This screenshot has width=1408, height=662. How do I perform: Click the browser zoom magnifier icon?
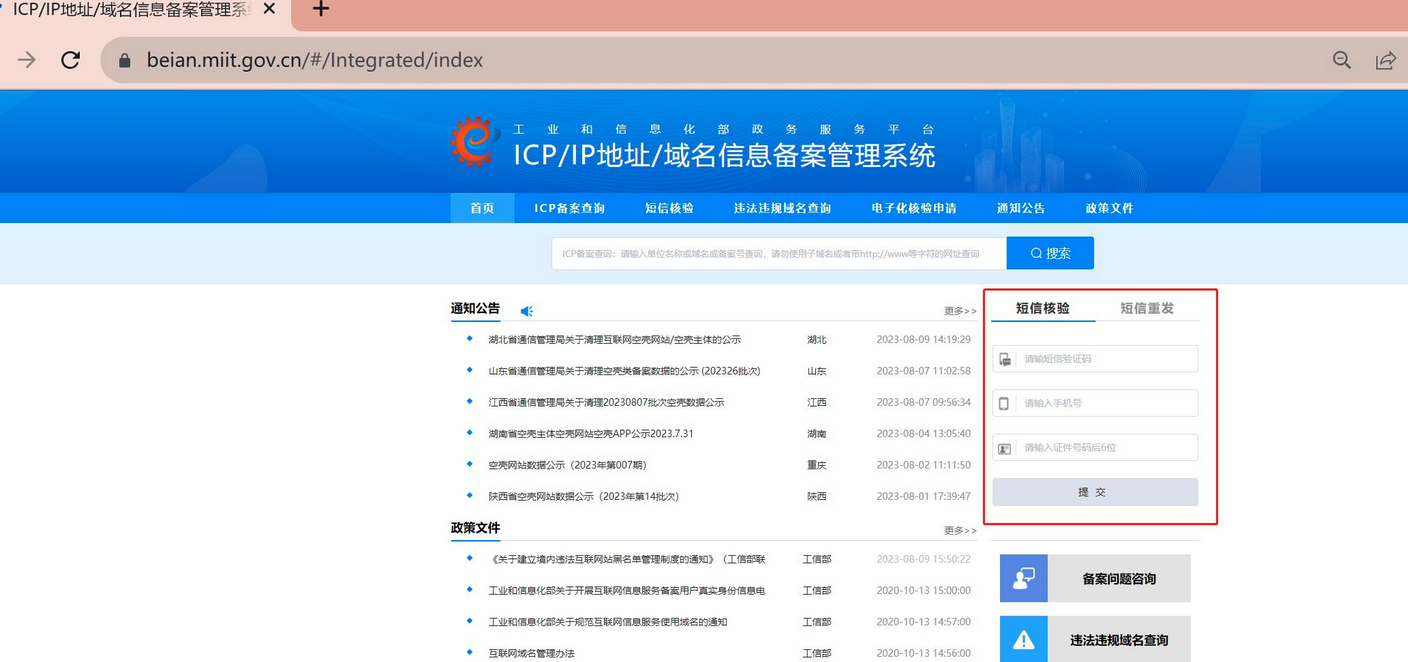point(1342,60)
